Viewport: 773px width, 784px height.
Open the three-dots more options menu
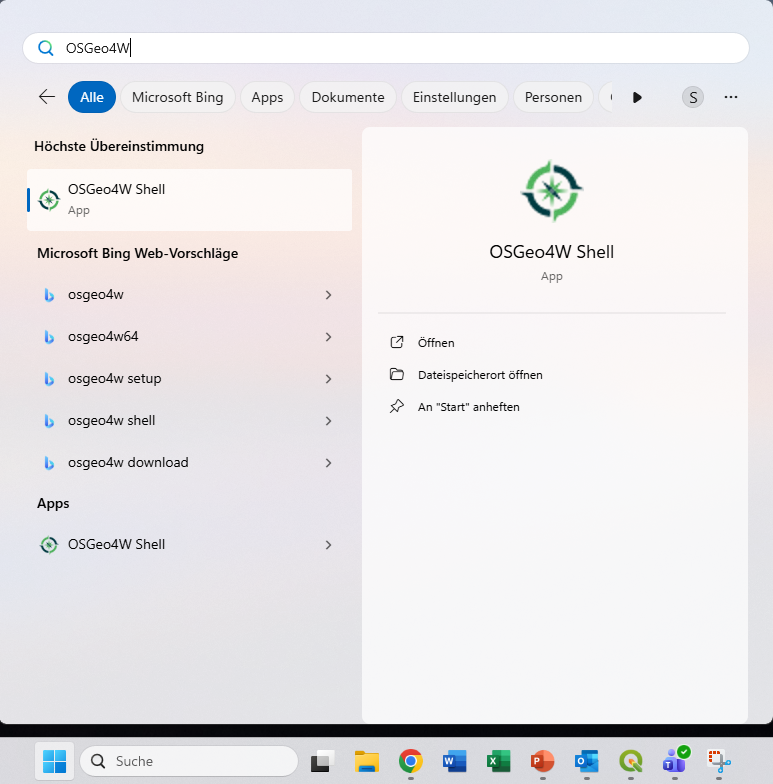(x=731, y=97)
